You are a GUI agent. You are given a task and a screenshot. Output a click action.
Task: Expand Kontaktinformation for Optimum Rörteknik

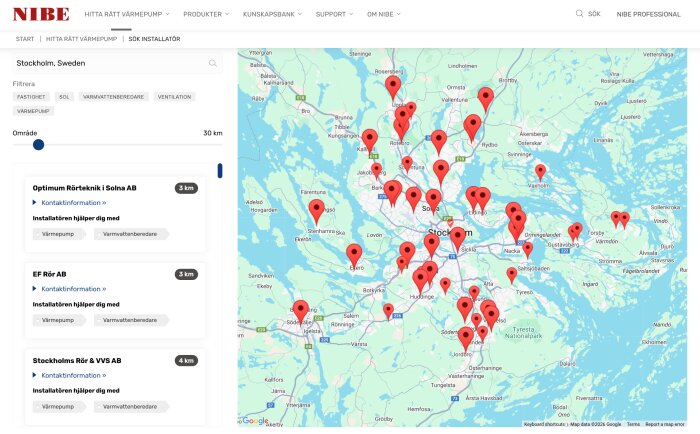[70, 203]
